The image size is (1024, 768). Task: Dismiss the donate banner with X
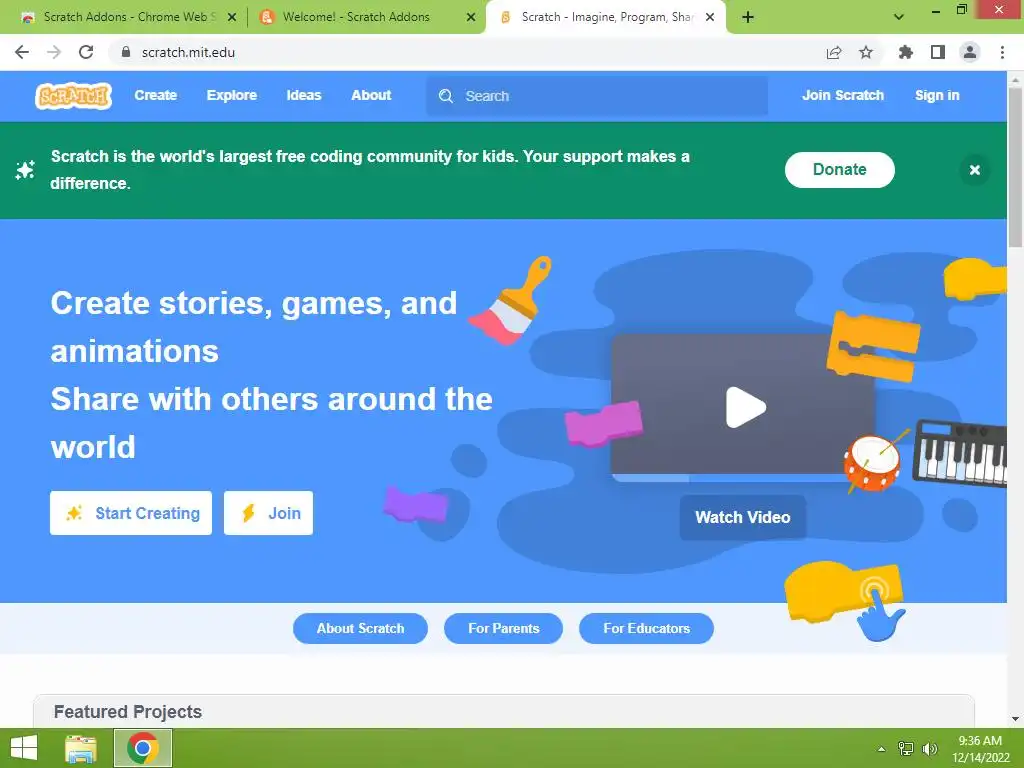(975, 170)
